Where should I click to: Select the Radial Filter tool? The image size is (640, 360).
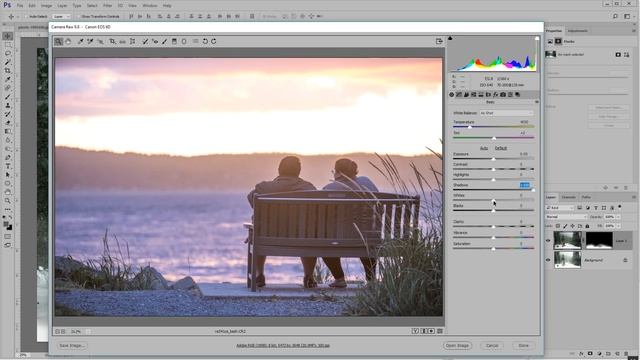click(184, 41)
